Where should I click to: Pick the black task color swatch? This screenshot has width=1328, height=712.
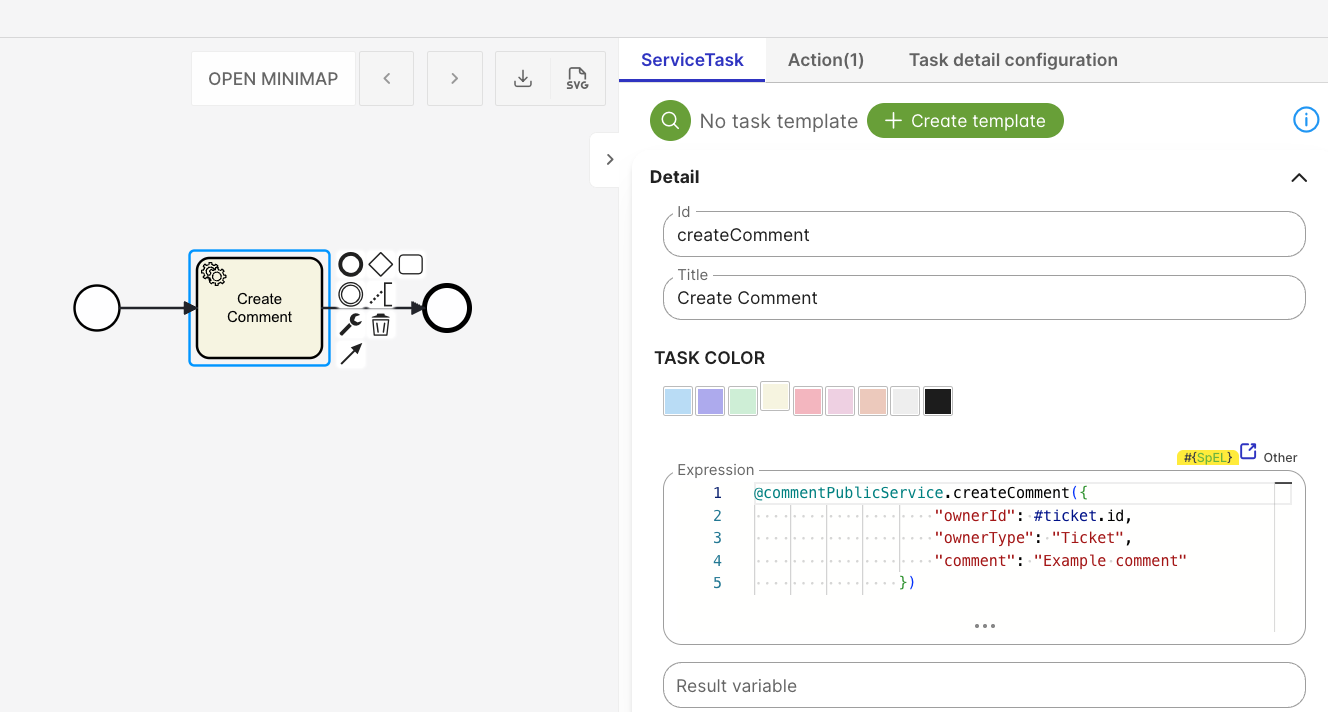coord(937,401)
